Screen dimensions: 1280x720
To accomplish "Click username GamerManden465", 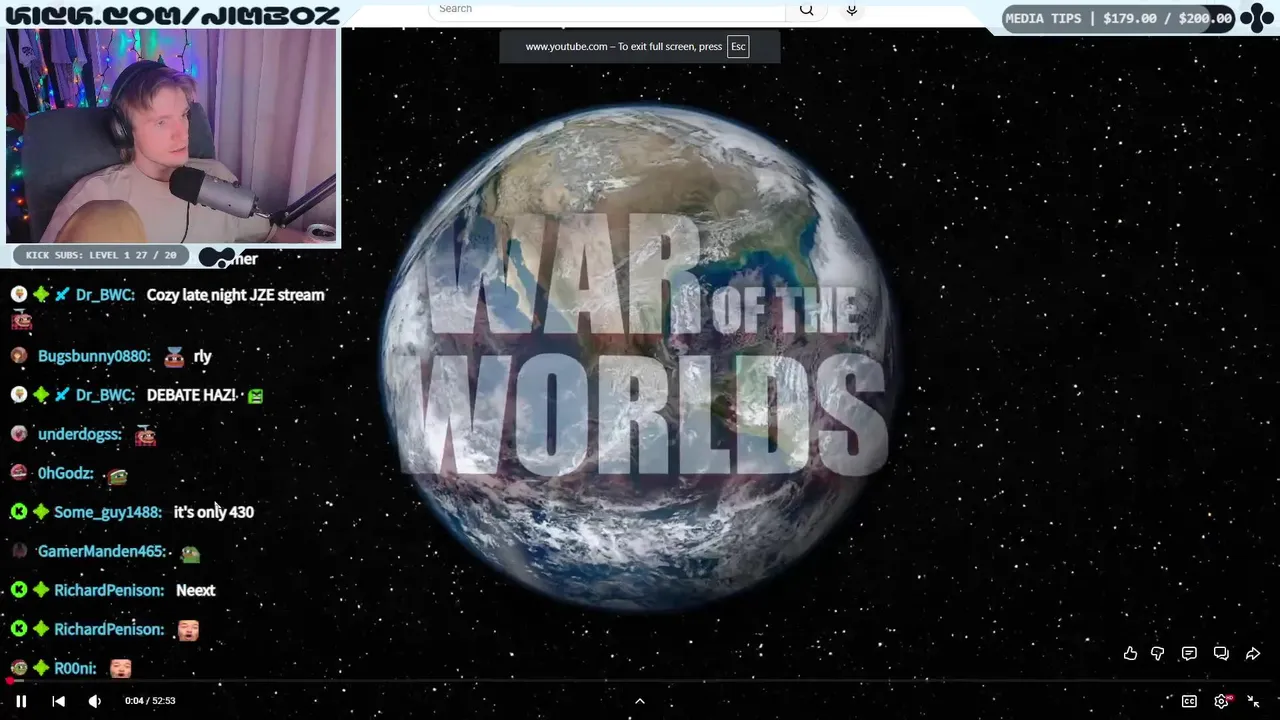I will 103,551.
